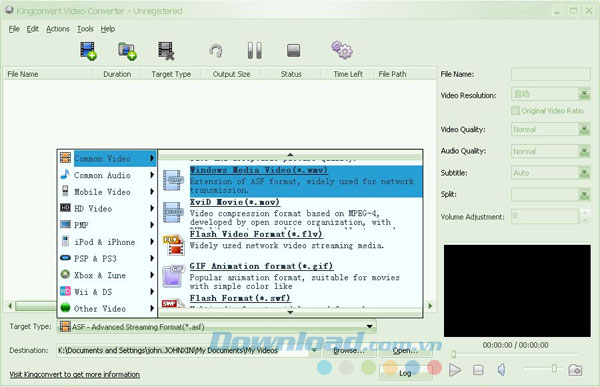The width and height of the screenshot is (600, 387).
Task: Click the WMV format icon
Action: pyautogui.click(x=173, y=180)
